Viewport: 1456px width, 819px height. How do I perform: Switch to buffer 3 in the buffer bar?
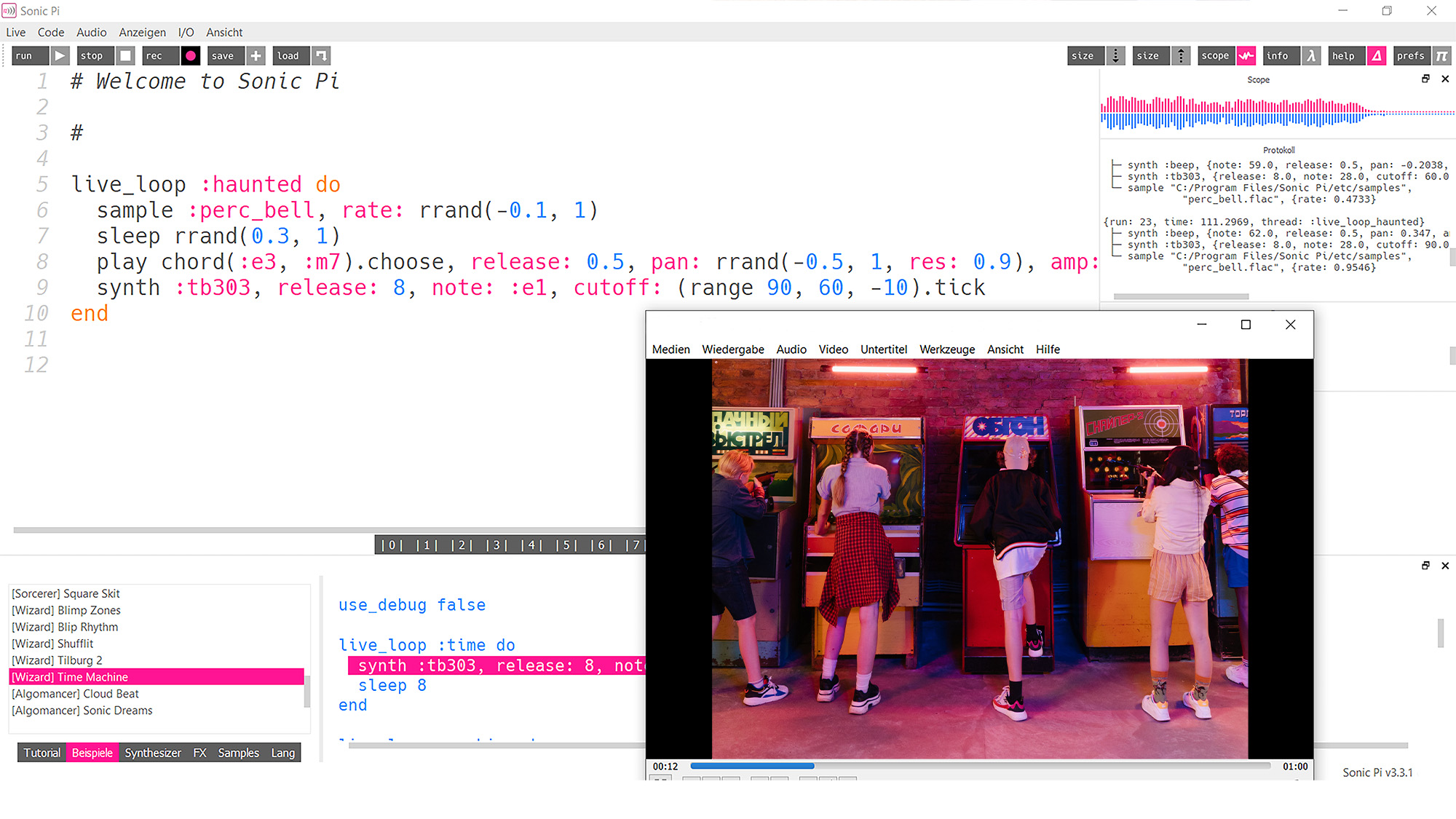point(496,545)
